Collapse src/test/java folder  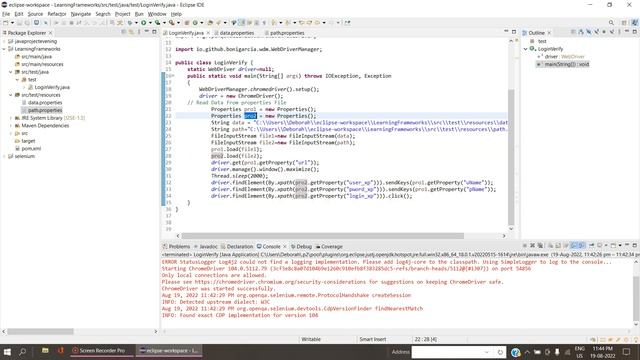pyautogui.click(x=11, y=72)
